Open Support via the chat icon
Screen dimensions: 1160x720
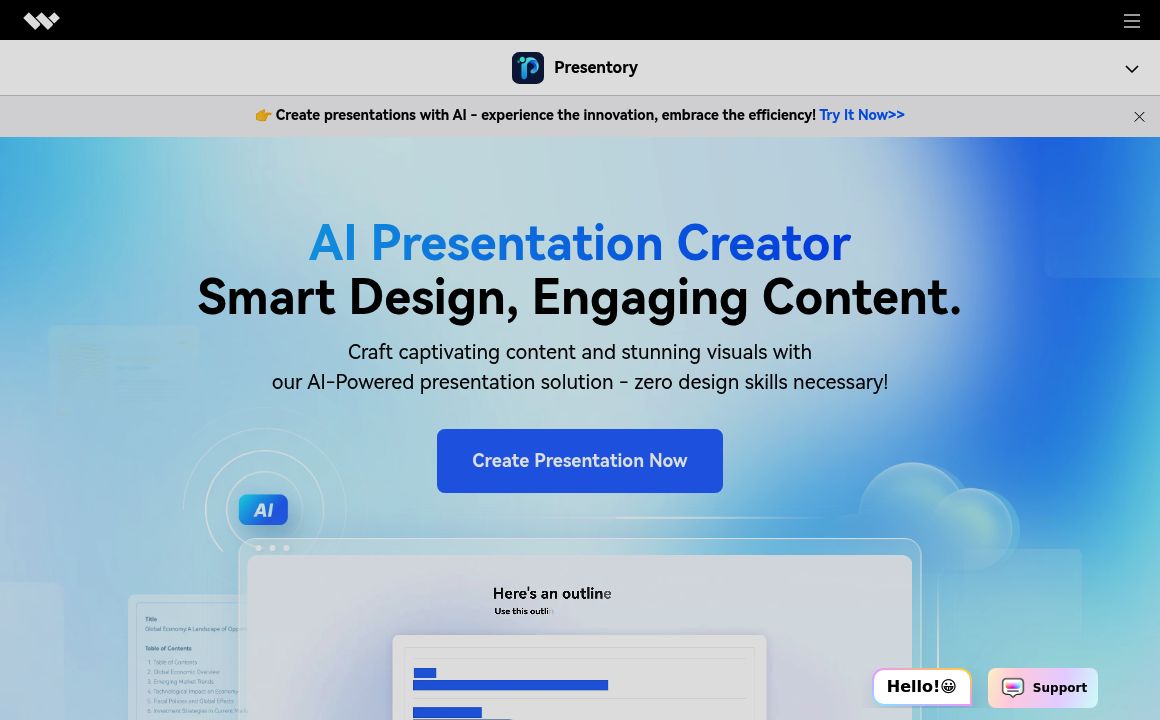(x=1013, y=688)
